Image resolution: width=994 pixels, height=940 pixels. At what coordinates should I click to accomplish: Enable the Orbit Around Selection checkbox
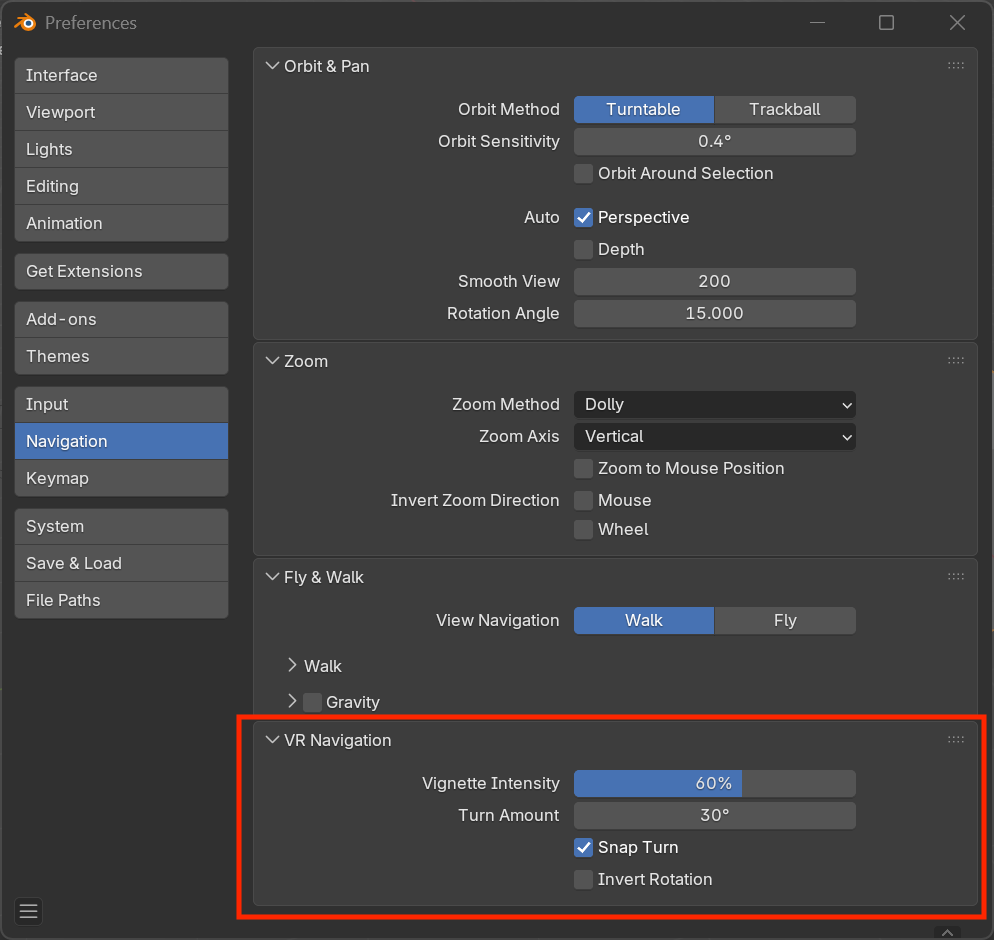583,174
